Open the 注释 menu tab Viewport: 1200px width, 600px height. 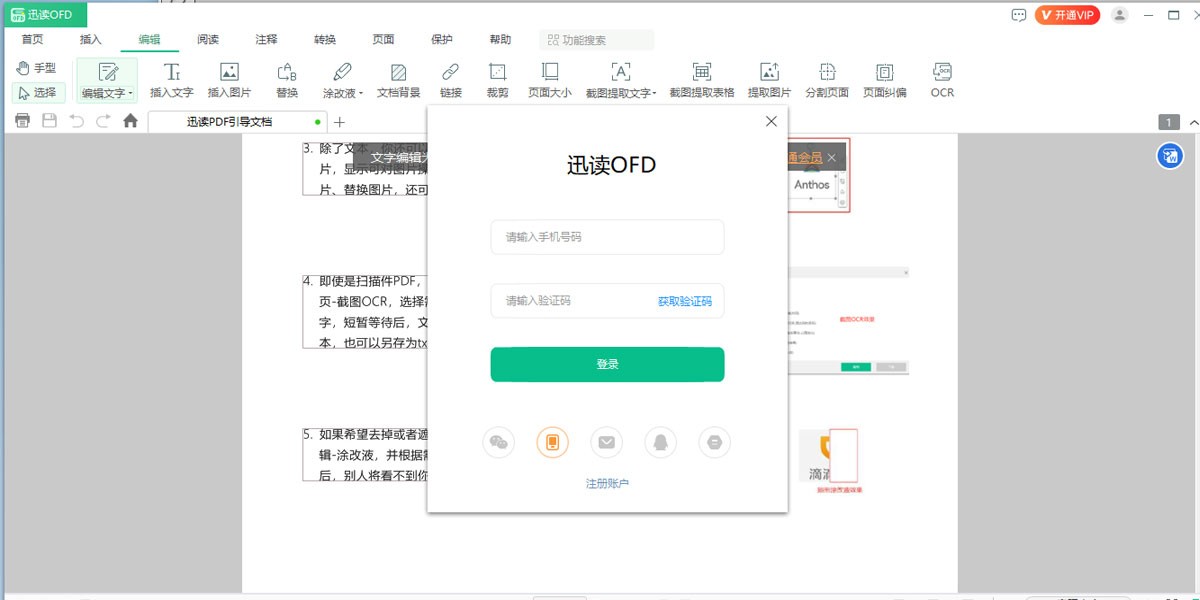coord(266,40)
